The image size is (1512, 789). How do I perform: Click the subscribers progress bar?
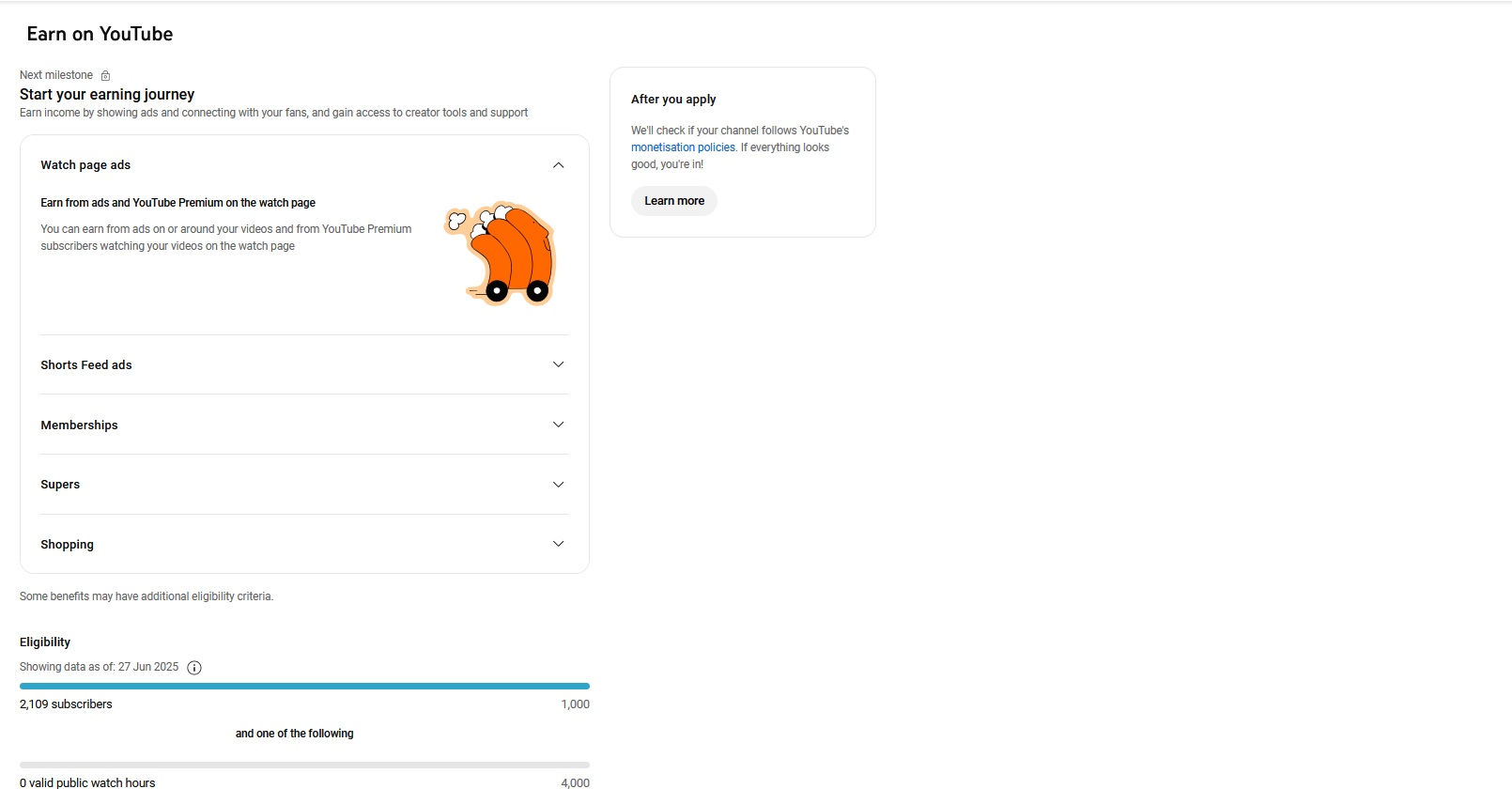click(x=304, y=687)
